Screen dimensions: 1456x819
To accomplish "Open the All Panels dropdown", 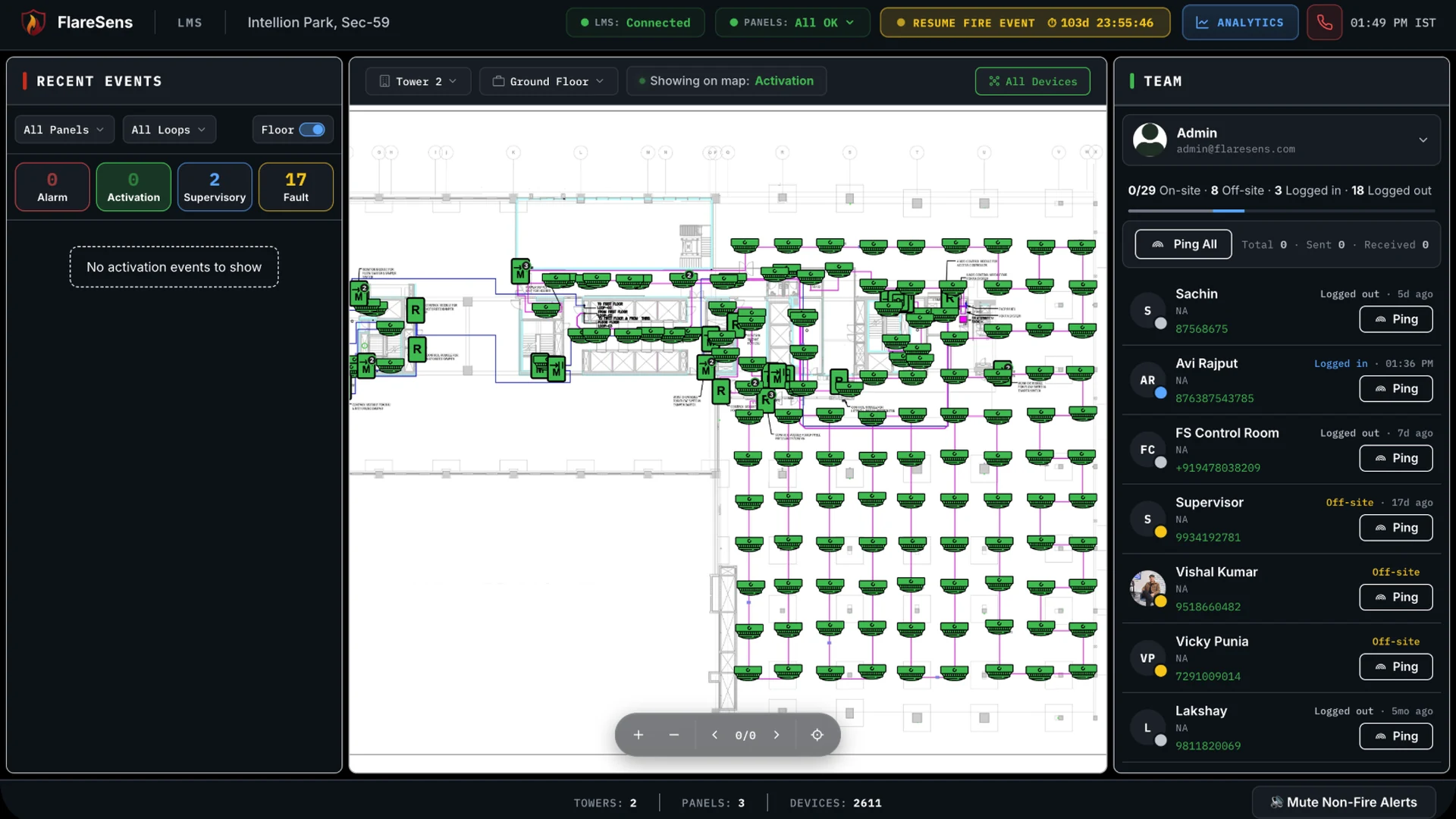I will coord(64,130).
